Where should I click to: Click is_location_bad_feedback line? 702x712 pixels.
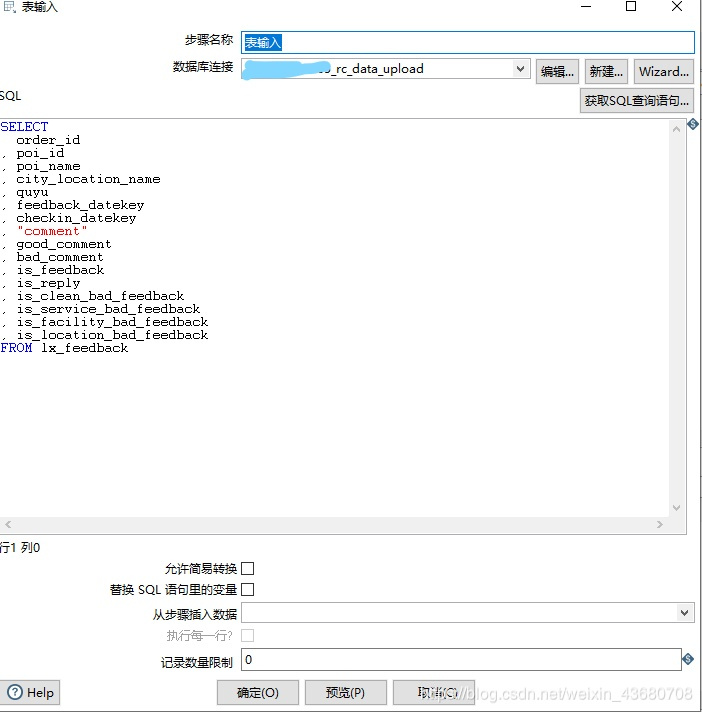(112, 335)
